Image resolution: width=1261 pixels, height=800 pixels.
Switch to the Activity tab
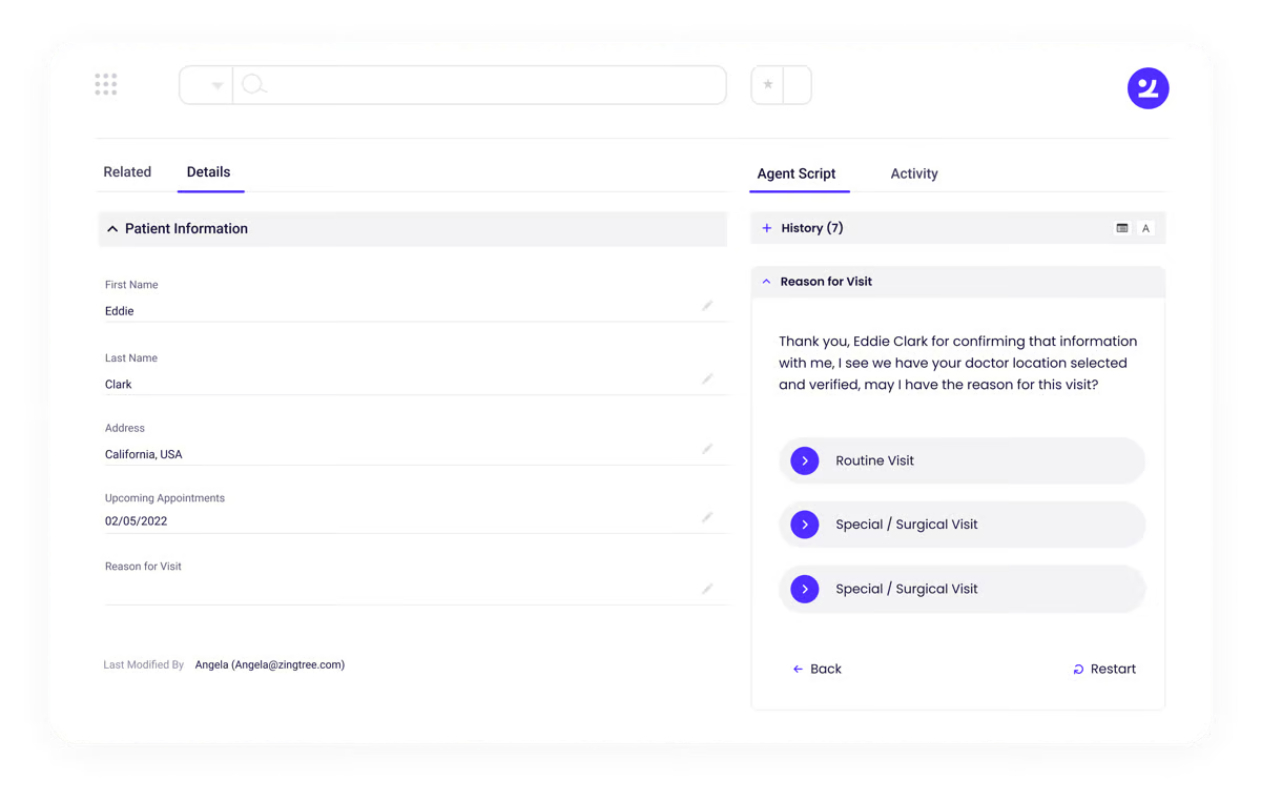pyautogui.click(x=914, y=173)
